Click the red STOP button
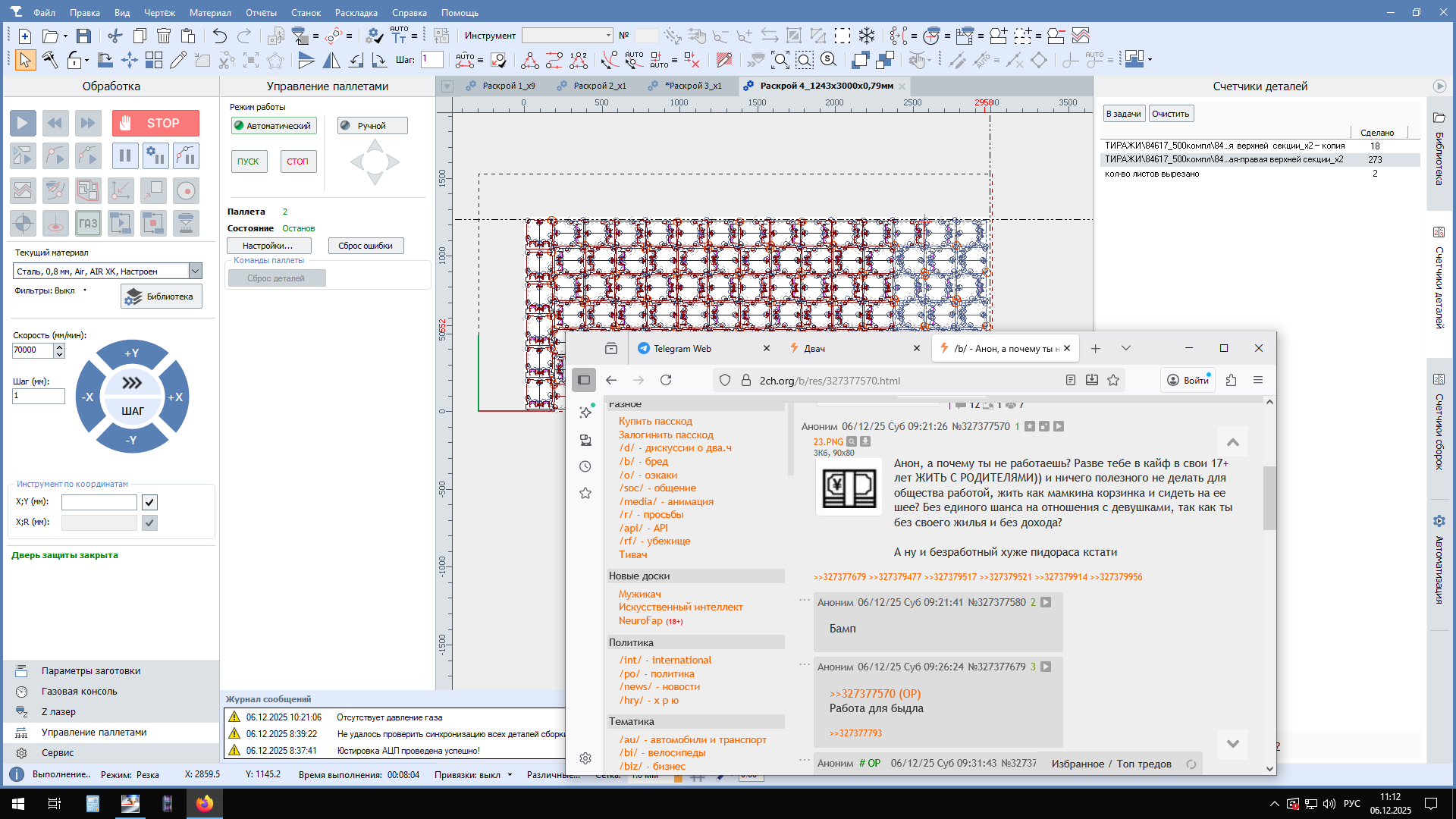The image size is (1456, 819). [x=155, y=123]
